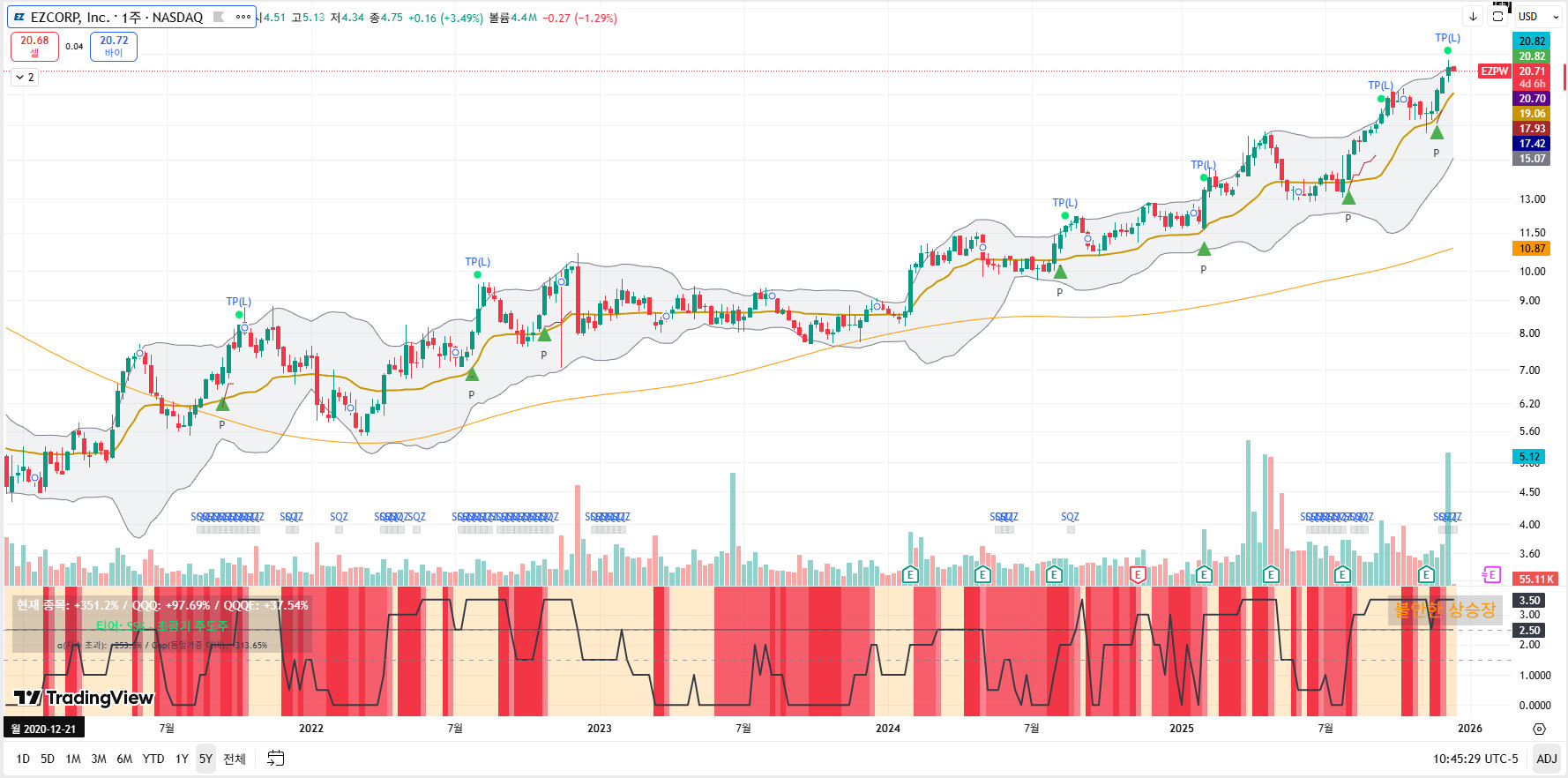Click the orange 10.87 price label
Screen dimensions: 1568x778
coord(1532,249)
